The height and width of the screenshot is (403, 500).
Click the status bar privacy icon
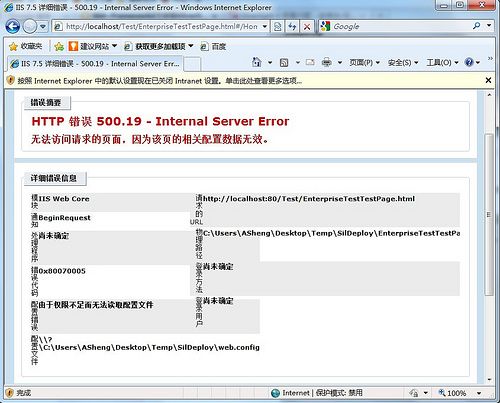414,393
